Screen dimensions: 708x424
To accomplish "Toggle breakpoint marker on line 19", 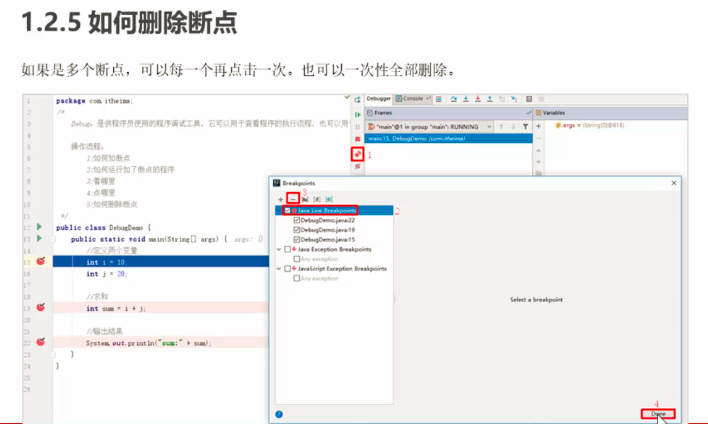I will click(x=41, y=307).
